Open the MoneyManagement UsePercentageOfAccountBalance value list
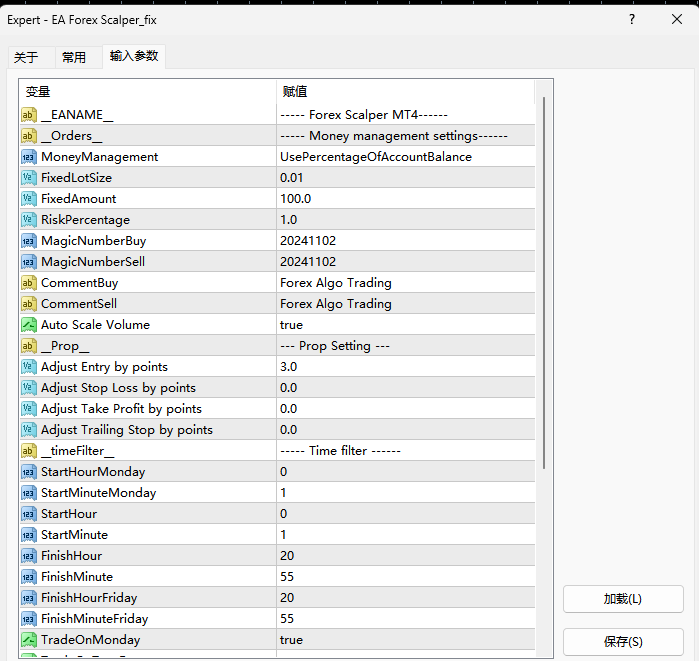The height and width of the screenshot is (661, 699). [x=406, y=157]
